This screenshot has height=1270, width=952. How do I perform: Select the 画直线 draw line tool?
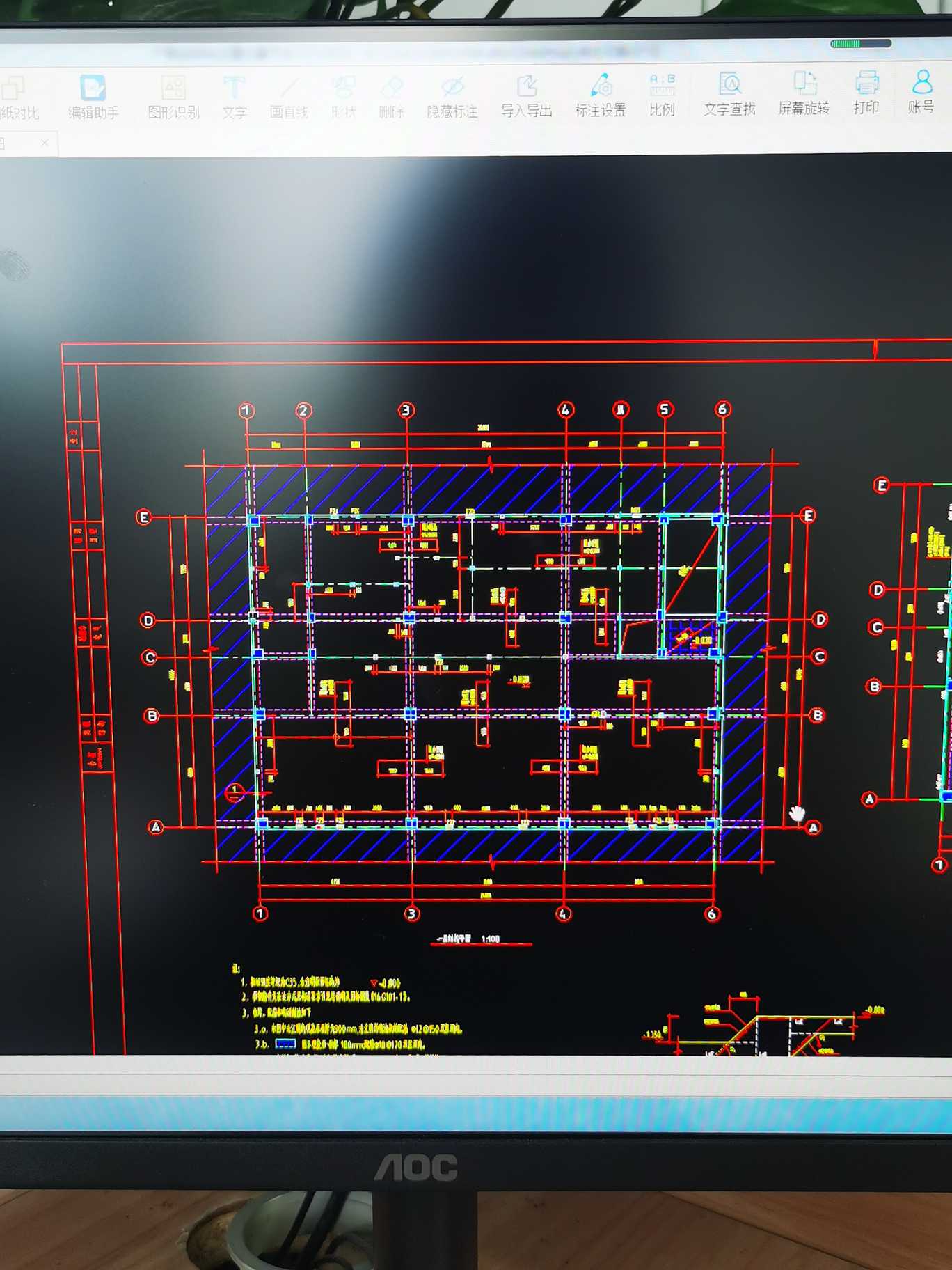(x=289, y=97)
